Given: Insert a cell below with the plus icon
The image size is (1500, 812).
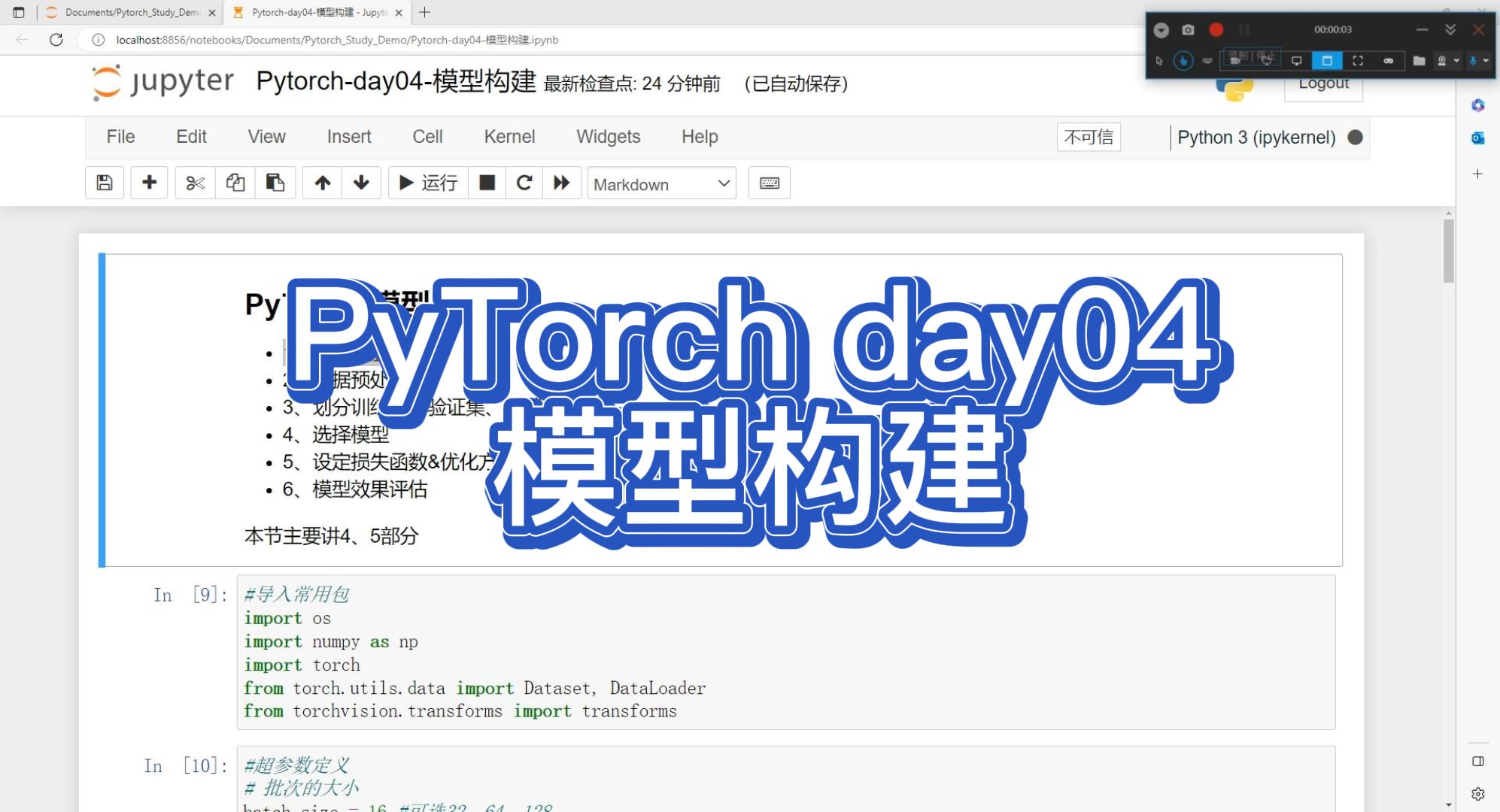Looking at the screenshot, I should [149, 183].
